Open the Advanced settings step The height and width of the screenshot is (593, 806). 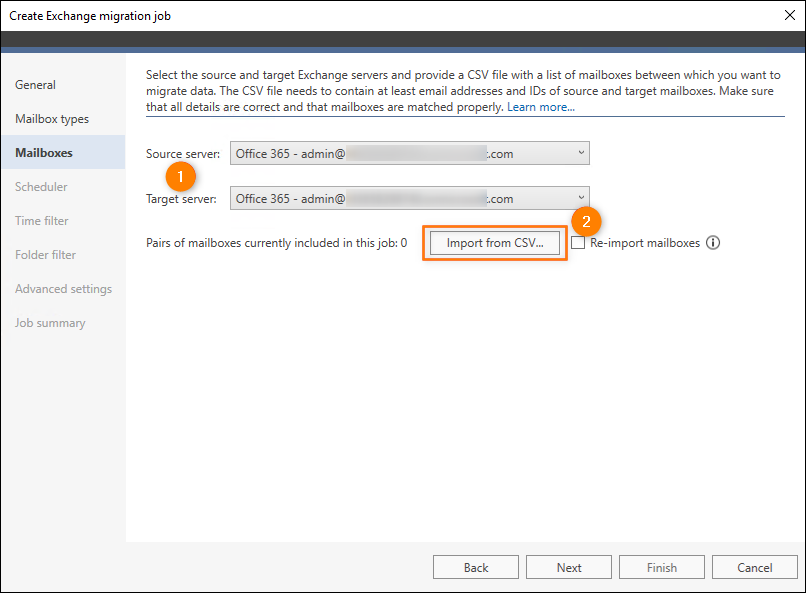(63, 289)
